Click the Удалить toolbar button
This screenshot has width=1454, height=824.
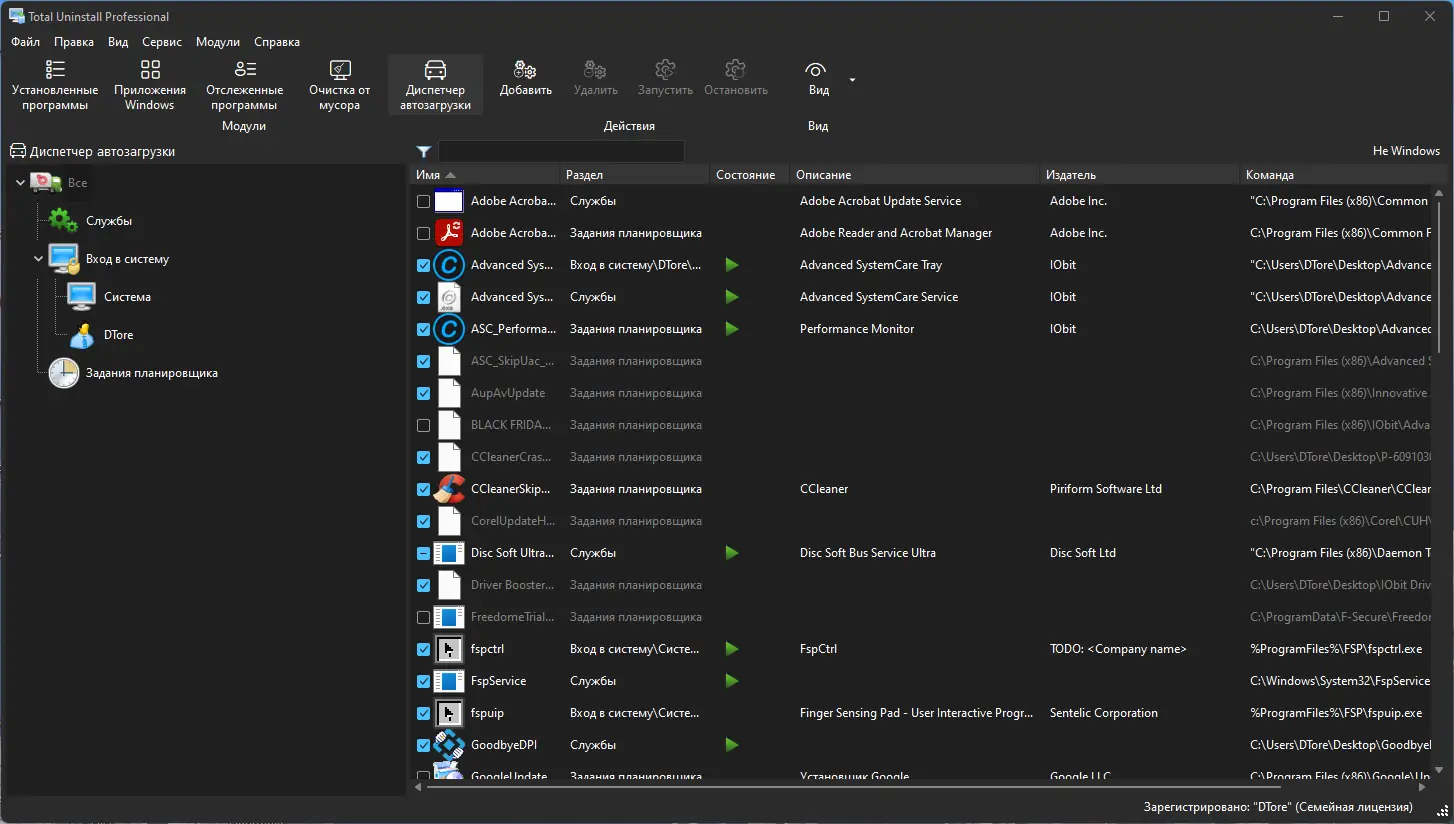click(596, 79)
